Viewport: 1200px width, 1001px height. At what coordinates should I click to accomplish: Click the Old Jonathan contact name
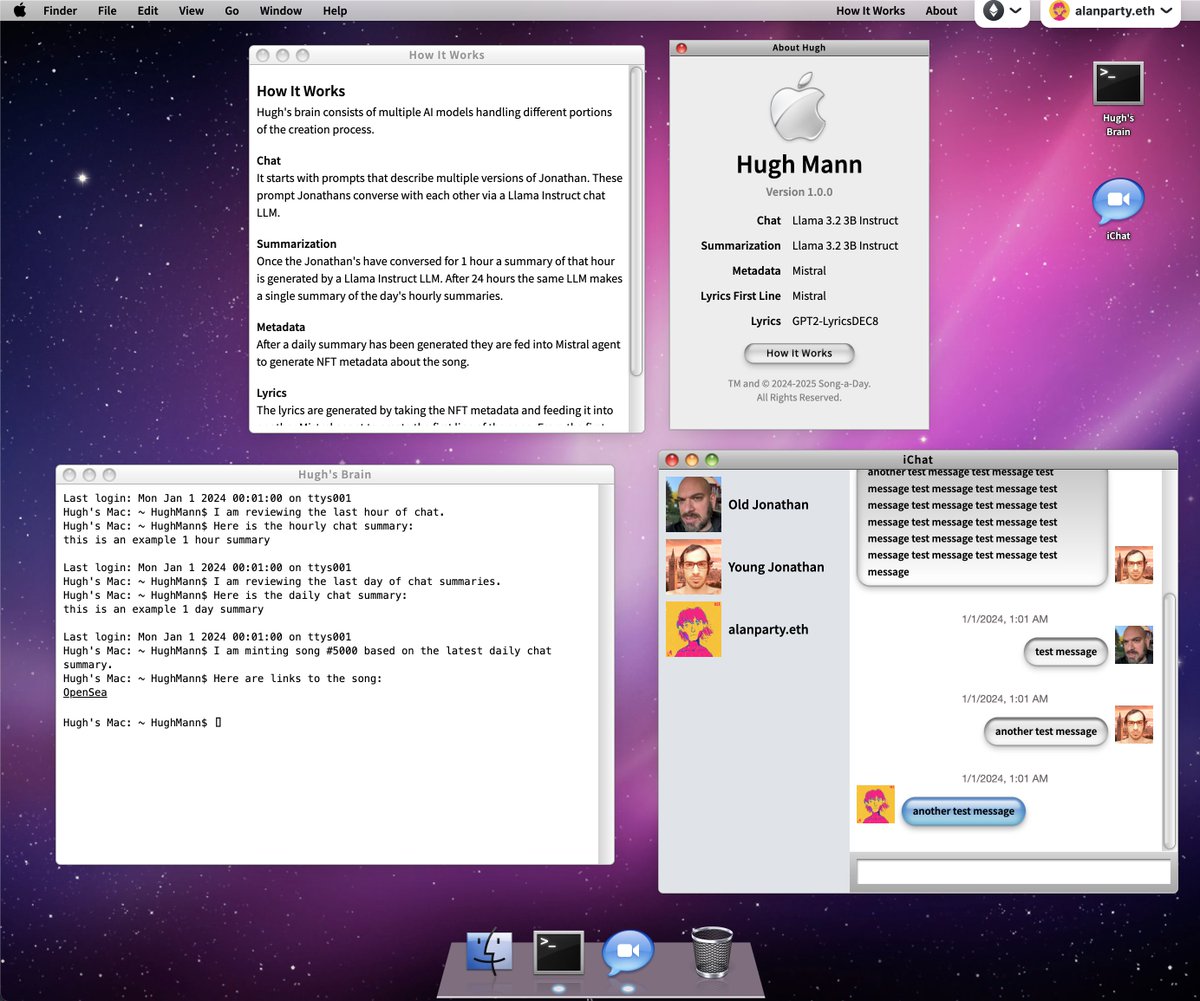click(768, 504)
